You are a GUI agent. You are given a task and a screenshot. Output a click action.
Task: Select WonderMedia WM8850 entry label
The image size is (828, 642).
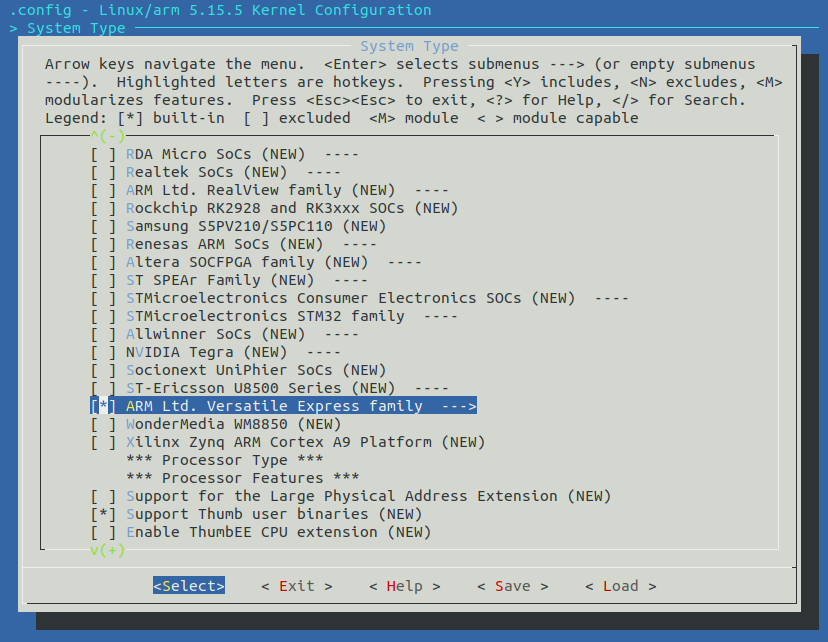(233, 424)
